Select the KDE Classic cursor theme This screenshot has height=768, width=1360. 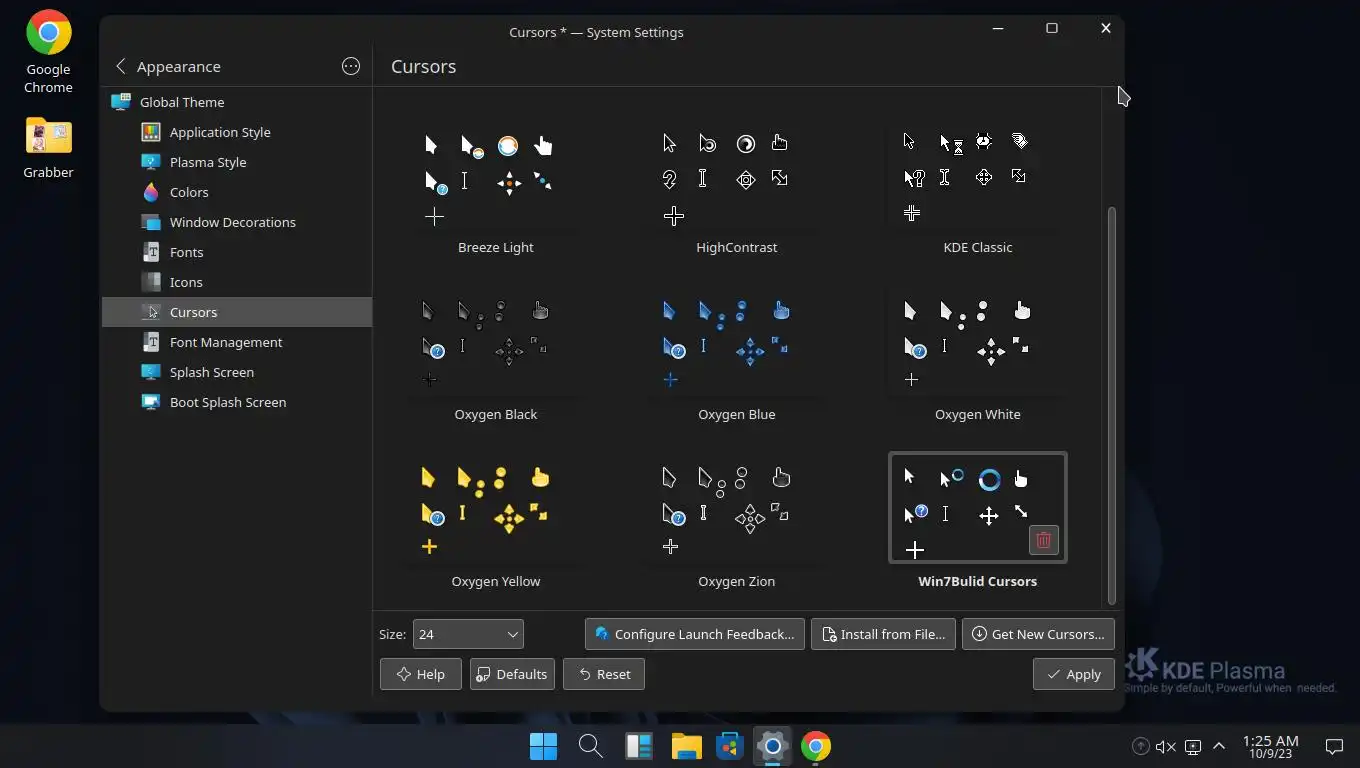pos(978,190)
